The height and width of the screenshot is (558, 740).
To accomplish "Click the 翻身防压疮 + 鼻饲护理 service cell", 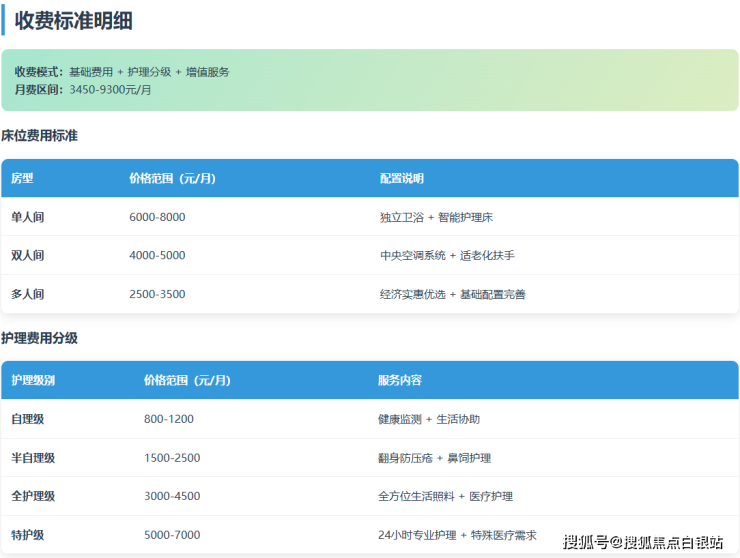I will [x=434, y=458].
